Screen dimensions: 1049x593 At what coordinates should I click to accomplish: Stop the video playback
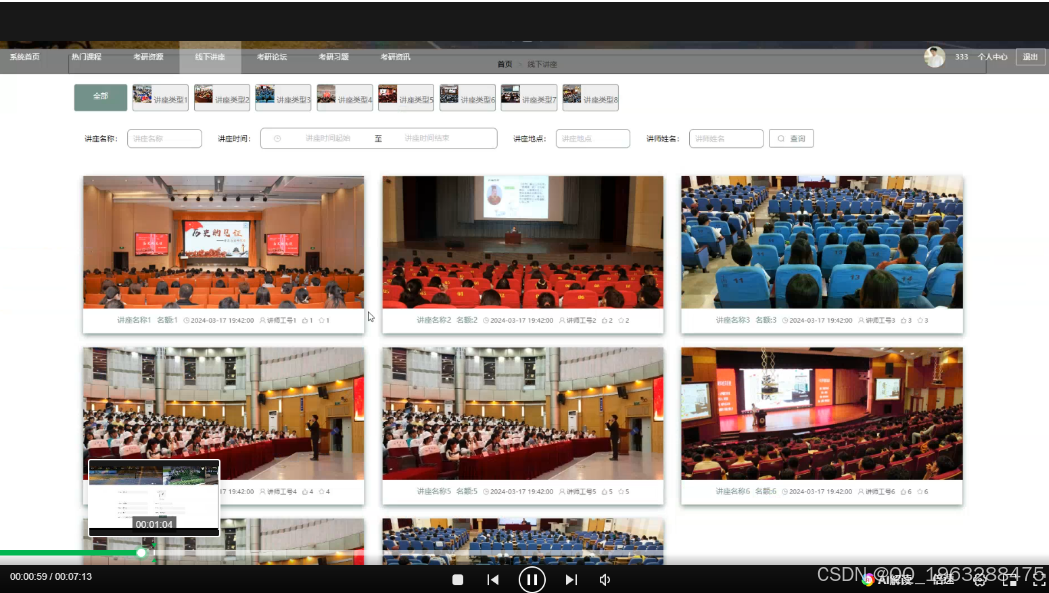pyautogui.click(x=458, y=580)
